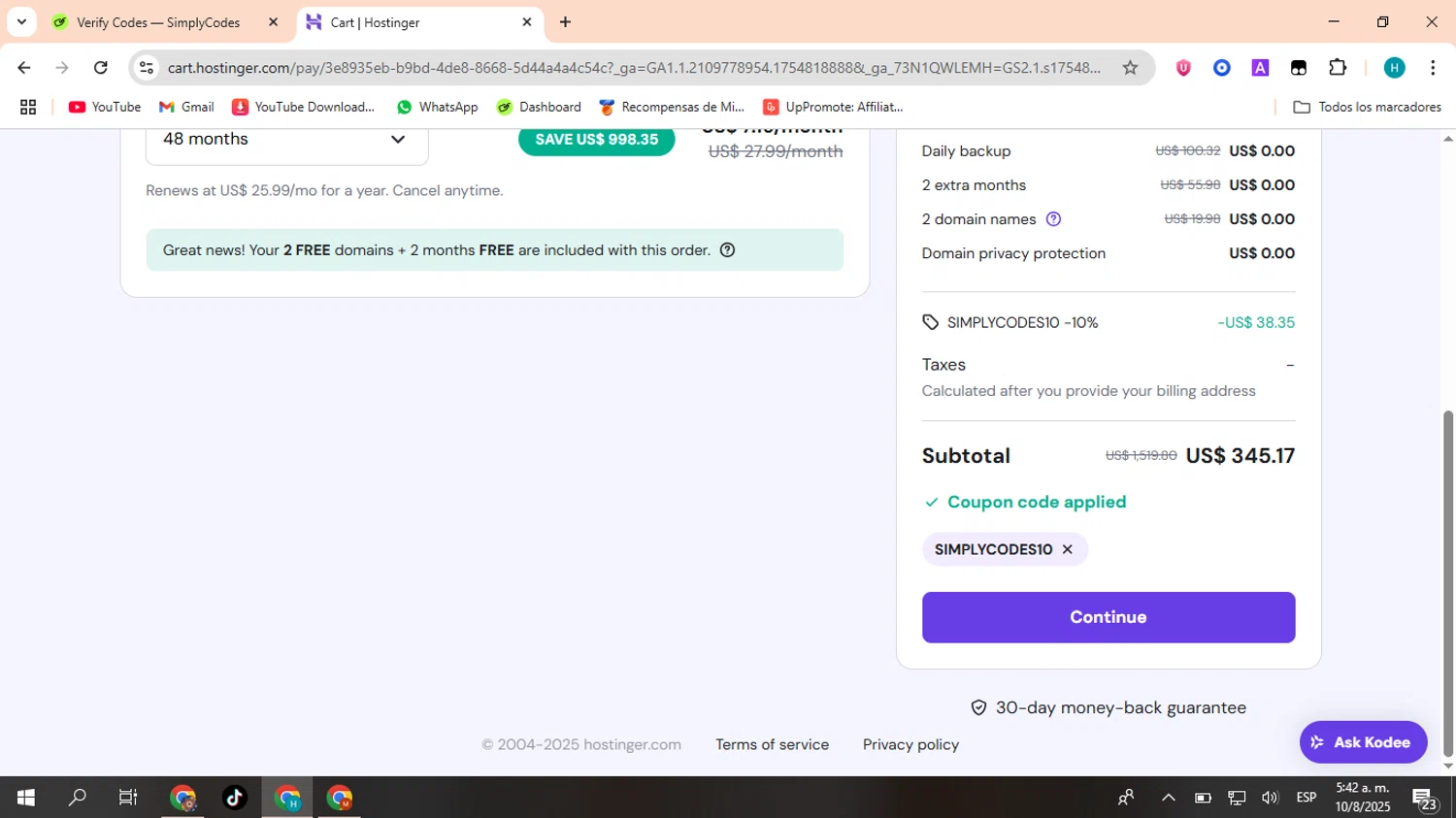Screen dimensions: 1456x818
Task: Click the Taxes label
Action: point(943,365)
